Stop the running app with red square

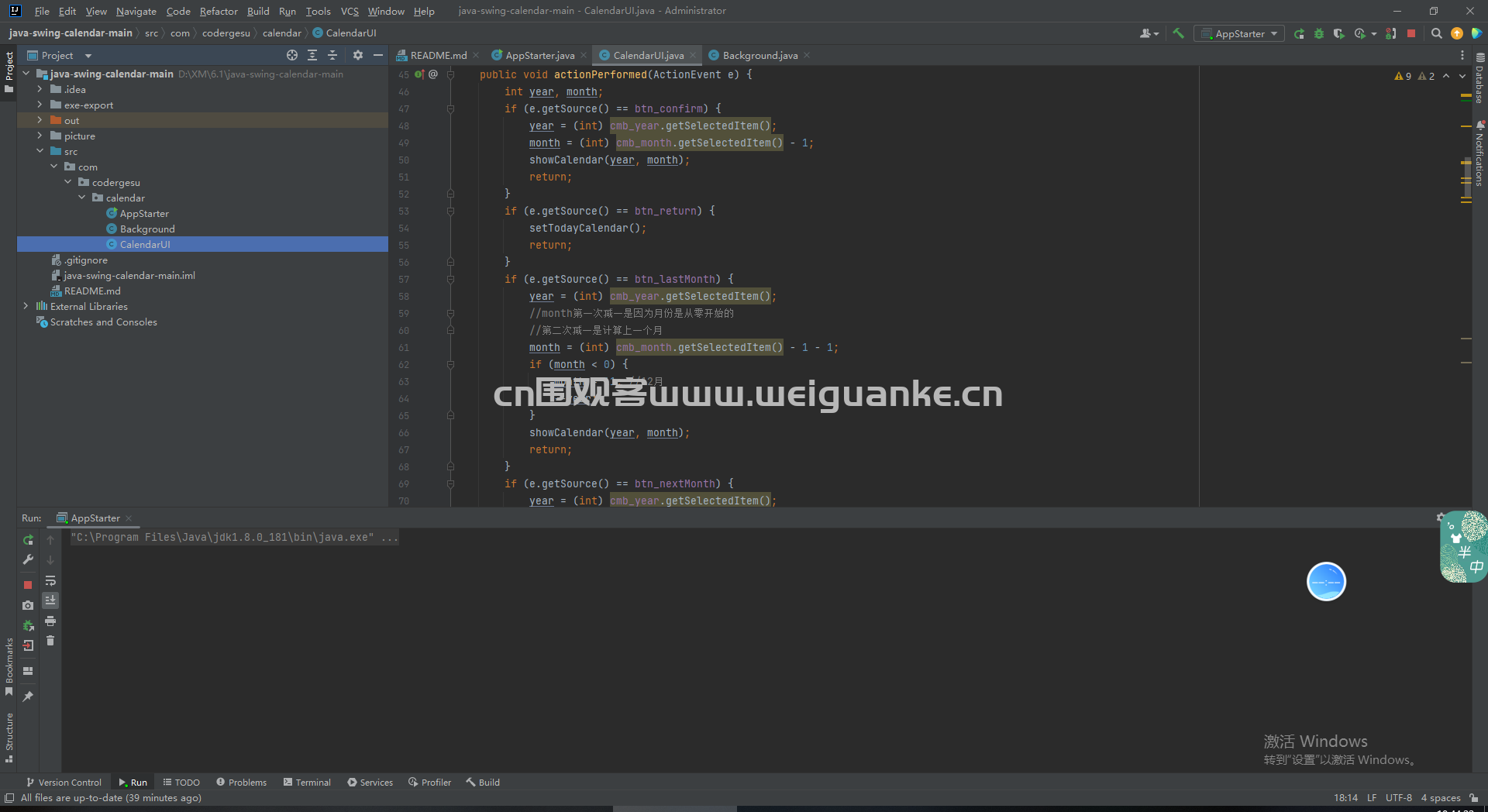[x=1411, y=33]
